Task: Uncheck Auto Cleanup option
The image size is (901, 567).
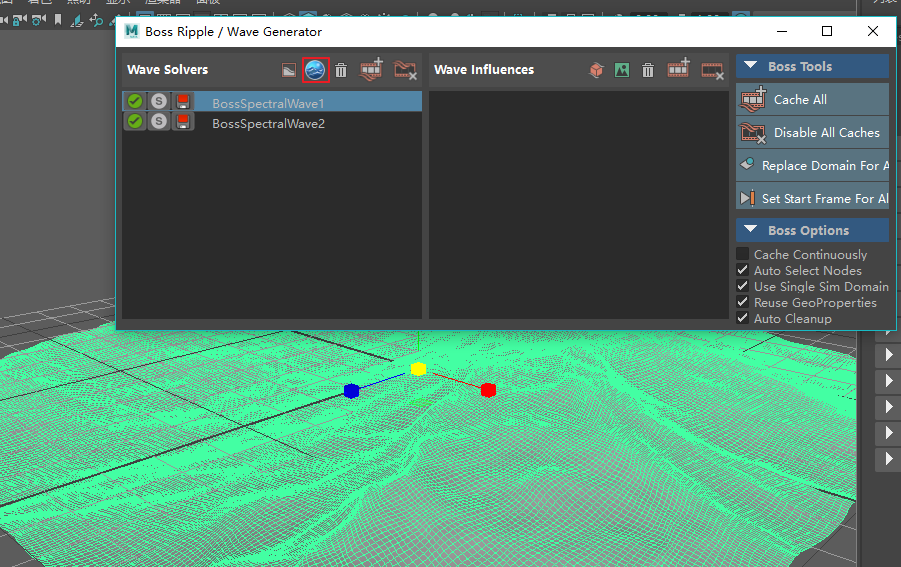Action: tap(742, 318)
